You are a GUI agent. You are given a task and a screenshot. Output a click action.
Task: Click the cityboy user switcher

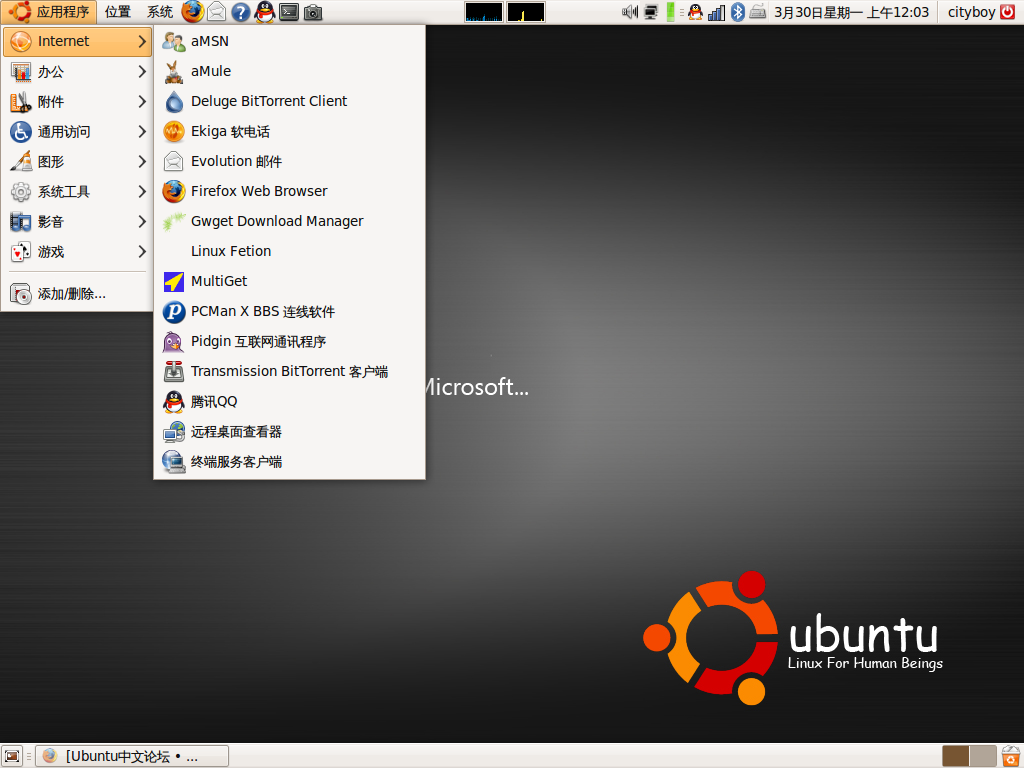[x=971, y=12]
